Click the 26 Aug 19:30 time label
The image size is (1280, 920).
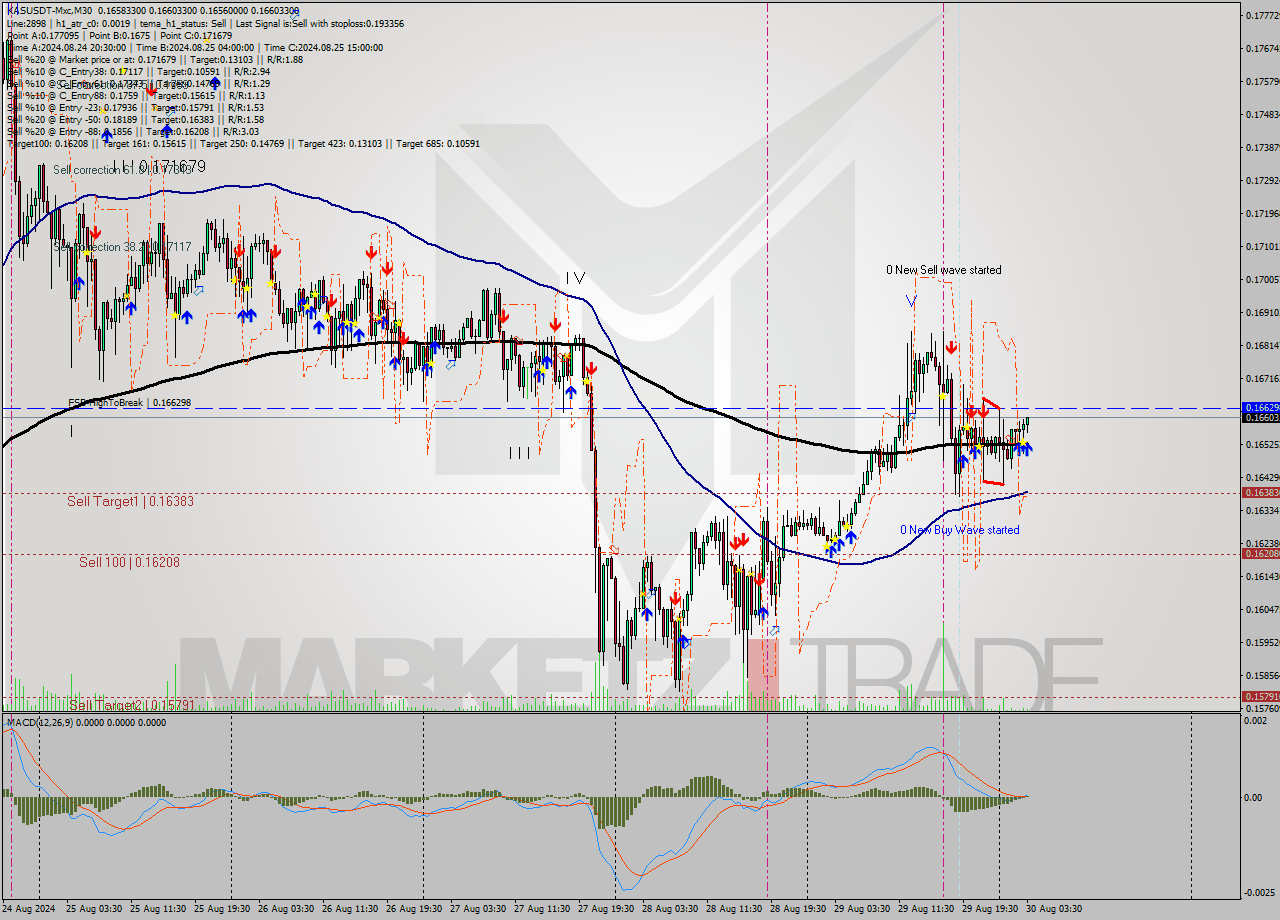[413, 909]
